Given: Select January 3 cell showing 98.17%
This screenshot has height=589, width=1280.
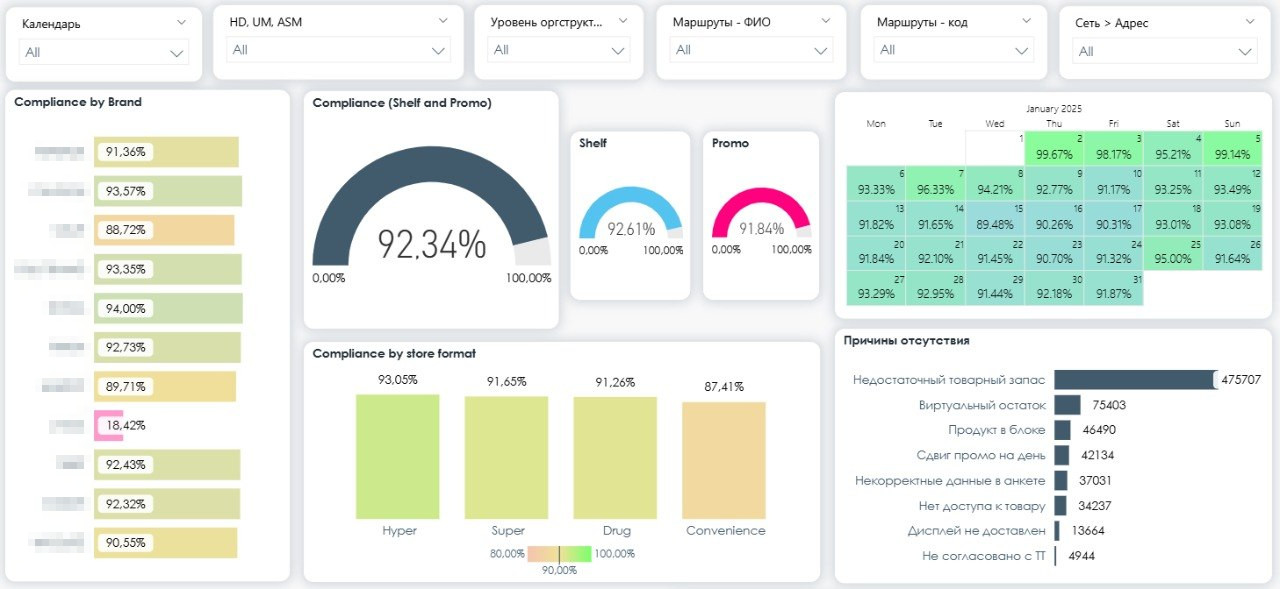Looking at the screenshot, I should [1114, 147].
